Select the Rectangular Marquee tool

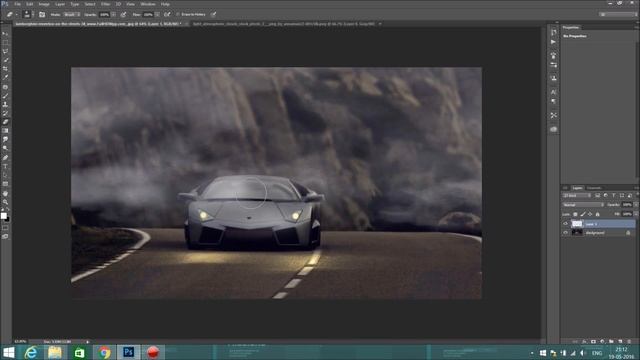(x=5, y=42)
